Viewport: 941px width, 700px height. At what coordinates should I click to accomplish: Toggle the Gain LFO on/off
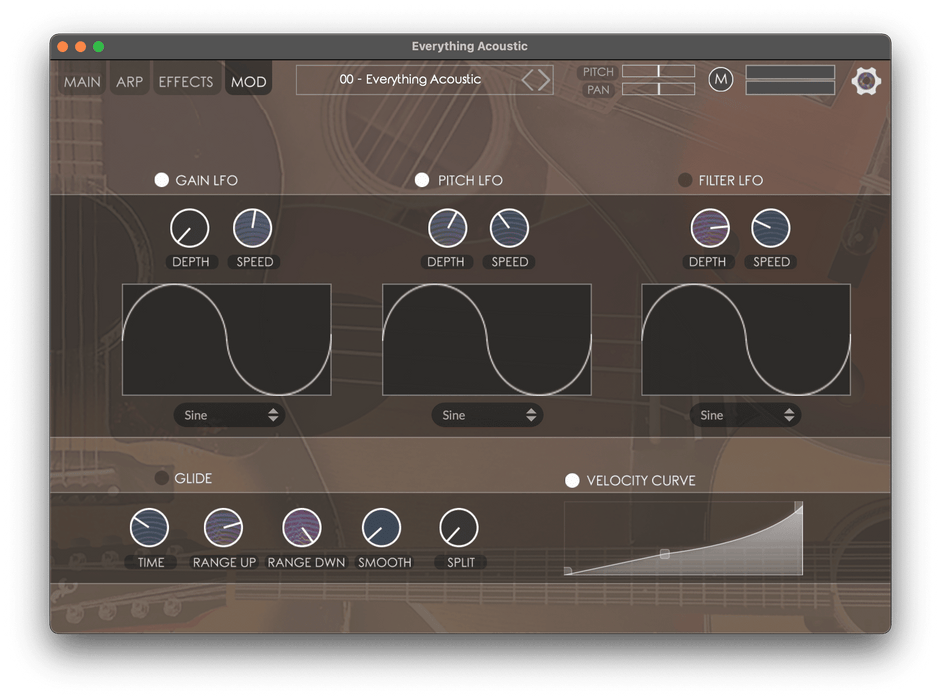click(x=161, y=180)
